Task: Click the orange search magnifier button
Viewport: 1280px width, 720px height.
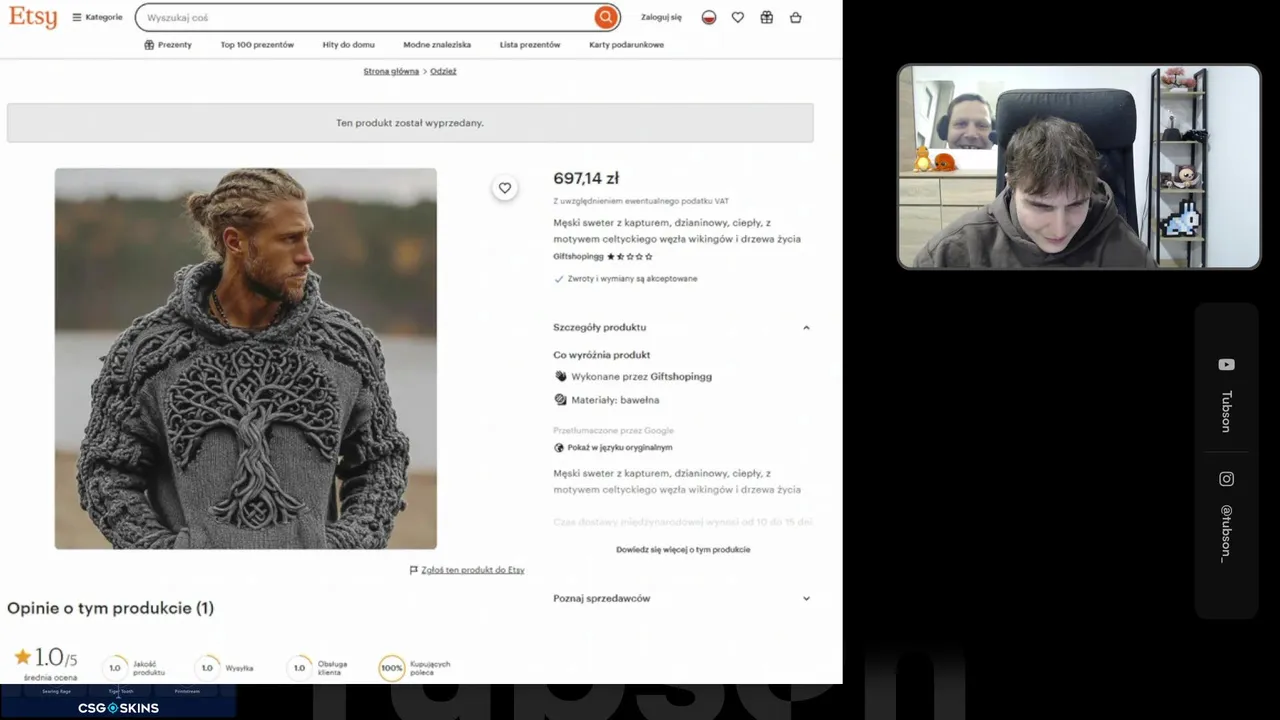Action: pyautogui.click(x=605, y=17)
